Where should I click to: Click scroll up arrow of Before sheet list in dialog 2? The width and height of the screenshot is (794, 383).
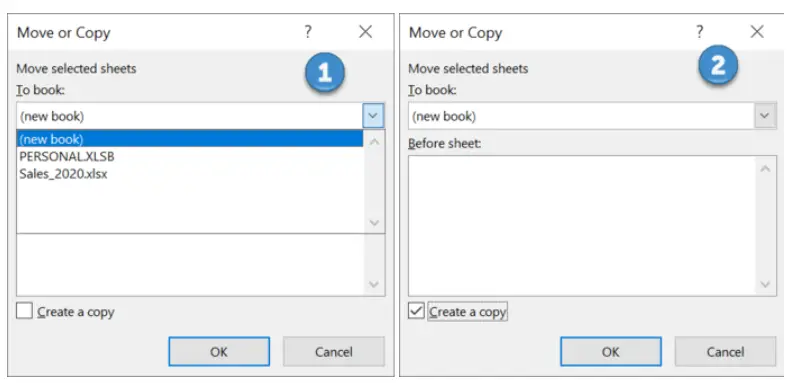tap(765, 168)
